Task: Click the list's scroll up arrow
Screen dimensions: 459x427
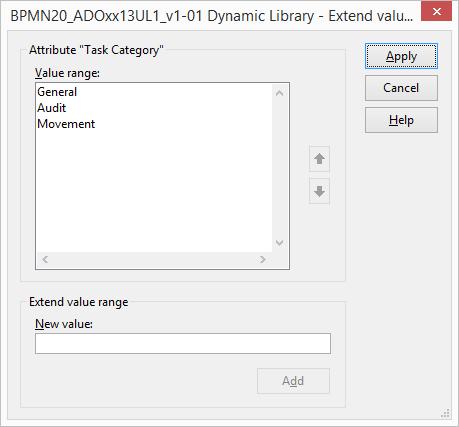Action: pyautogui.click(x=280, y=93)
